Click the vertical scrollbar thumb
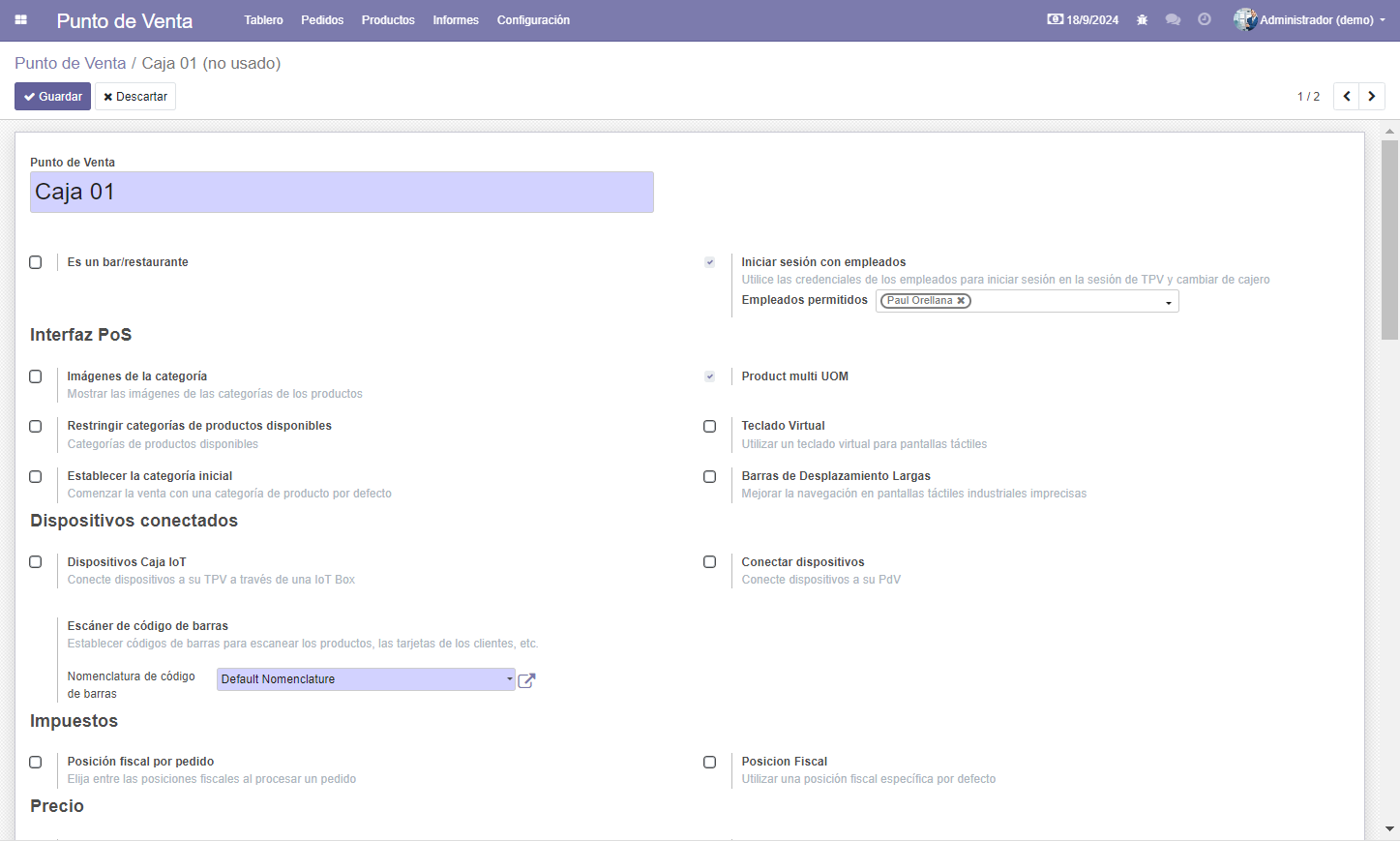Screen dimensions: 1400x841 pos(1390,240)
